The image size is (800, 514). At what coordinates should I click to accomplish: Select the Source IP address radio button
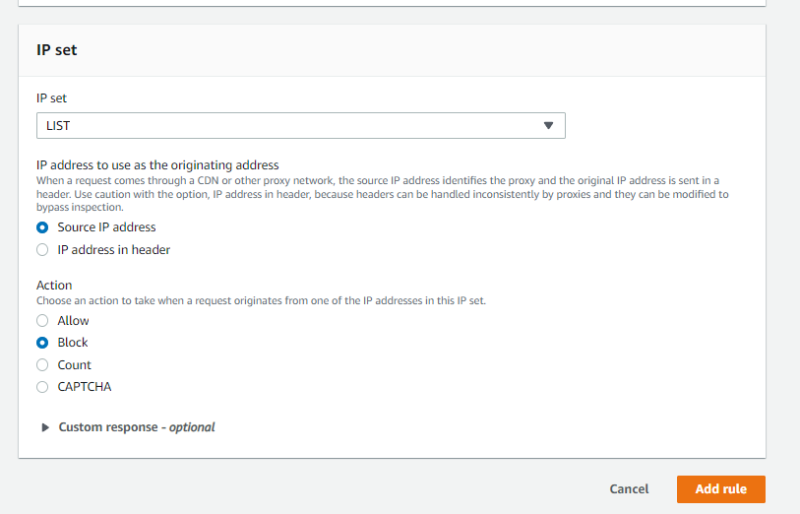click(x=42, y=227)
